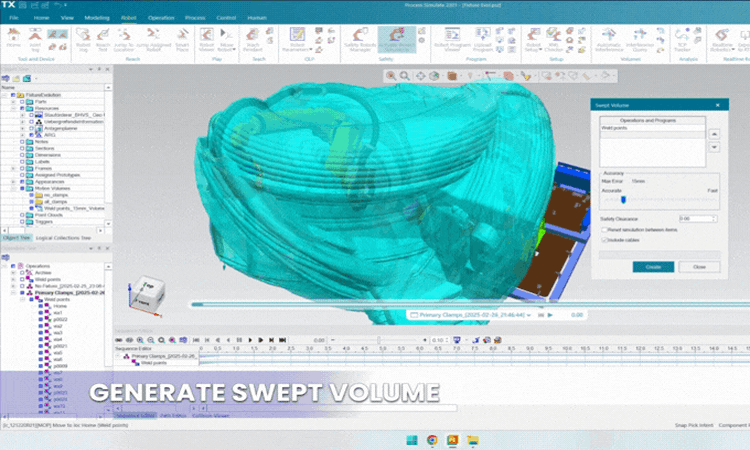Screen dimensions: 750x450
Task: Open the Robot Parameters dropdown arrow
Action: coord(311,49)
